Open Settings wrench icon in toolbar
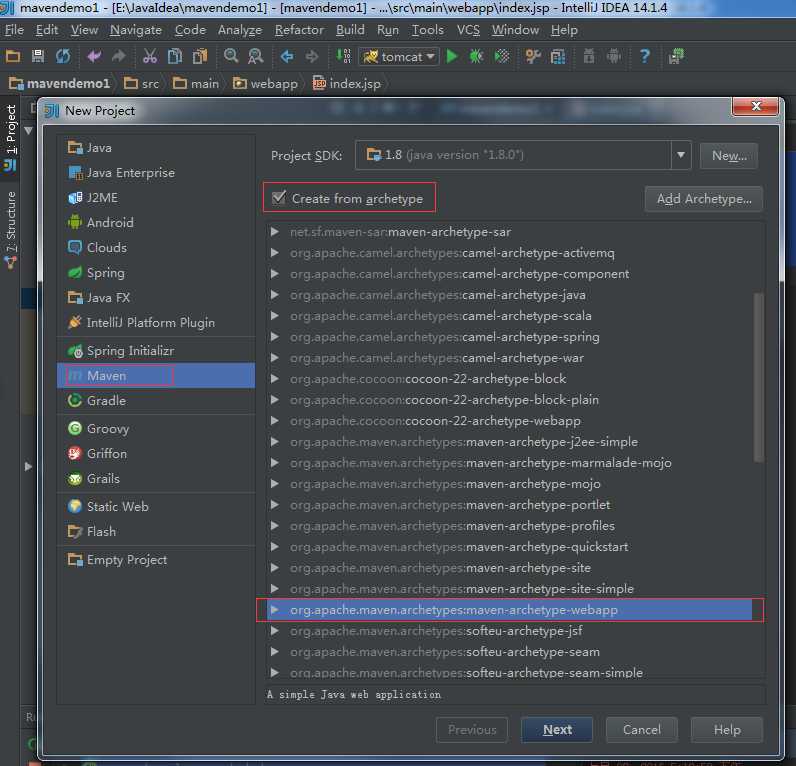Screen dimensions: 796x766 click(x=533, y=56)
